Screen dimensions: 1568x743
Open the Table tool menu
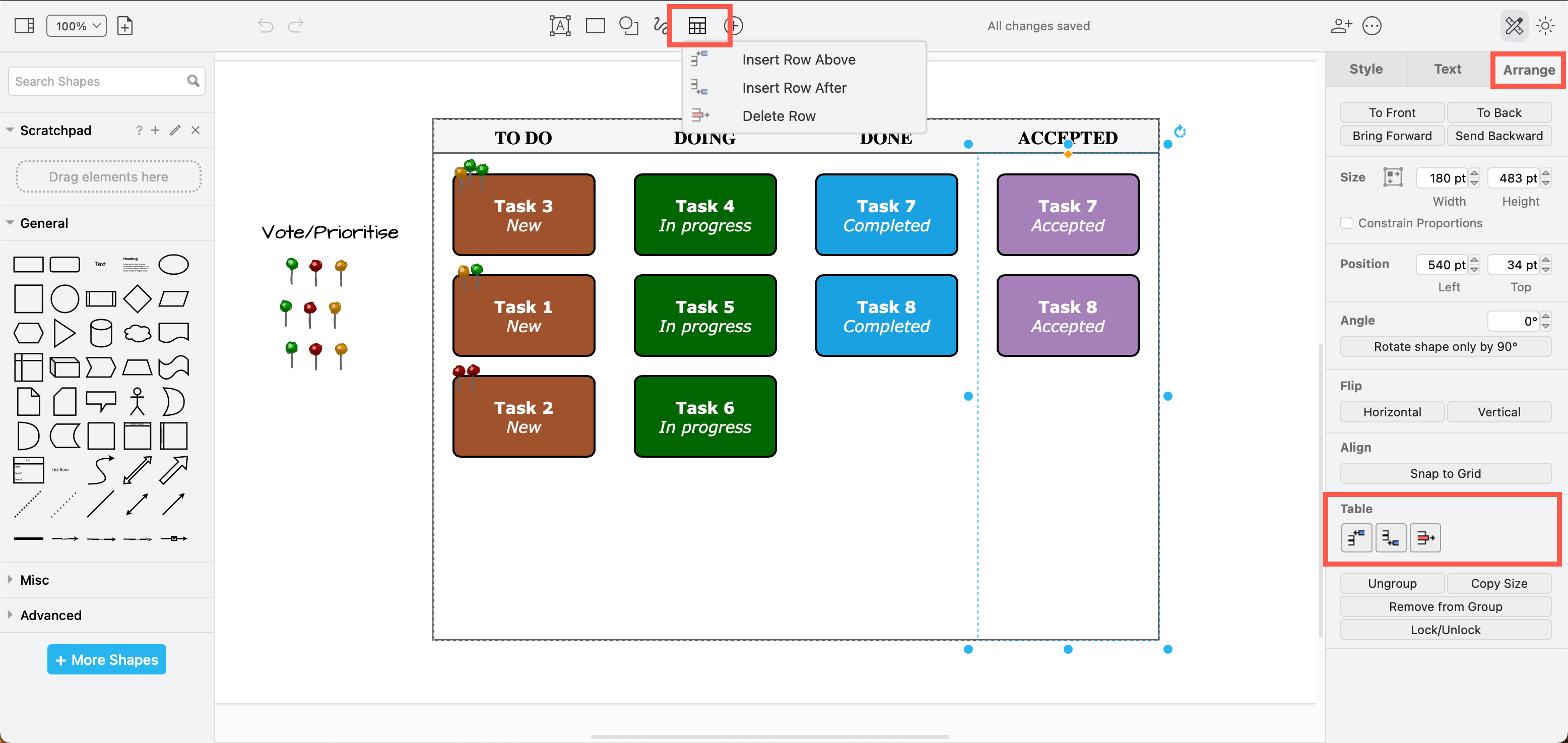(697, 26)
